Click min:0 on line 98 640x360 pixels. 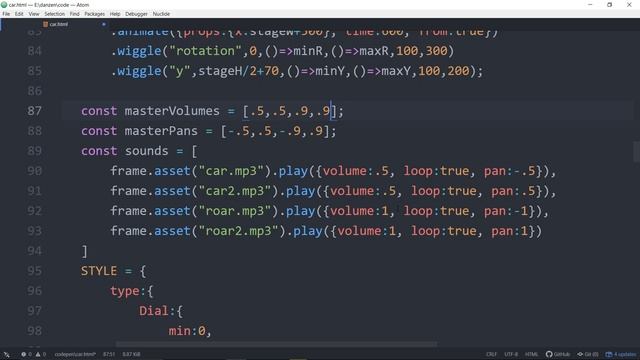[x=187, y=331]
